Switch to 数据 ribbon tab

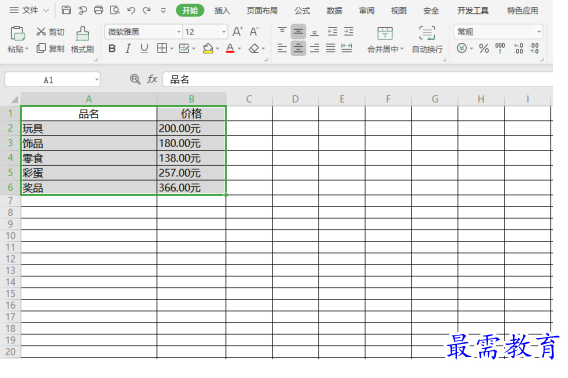tap(334, 11)
